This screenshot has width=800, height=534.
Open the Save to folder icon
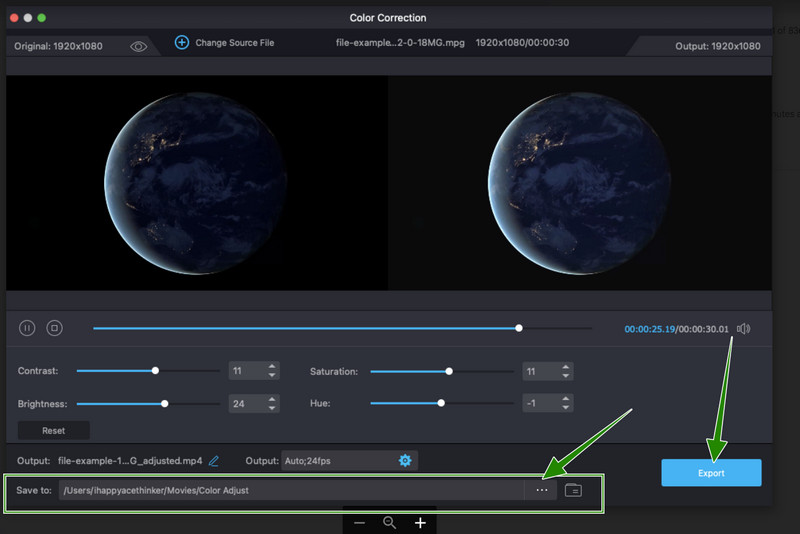(573, 490)
